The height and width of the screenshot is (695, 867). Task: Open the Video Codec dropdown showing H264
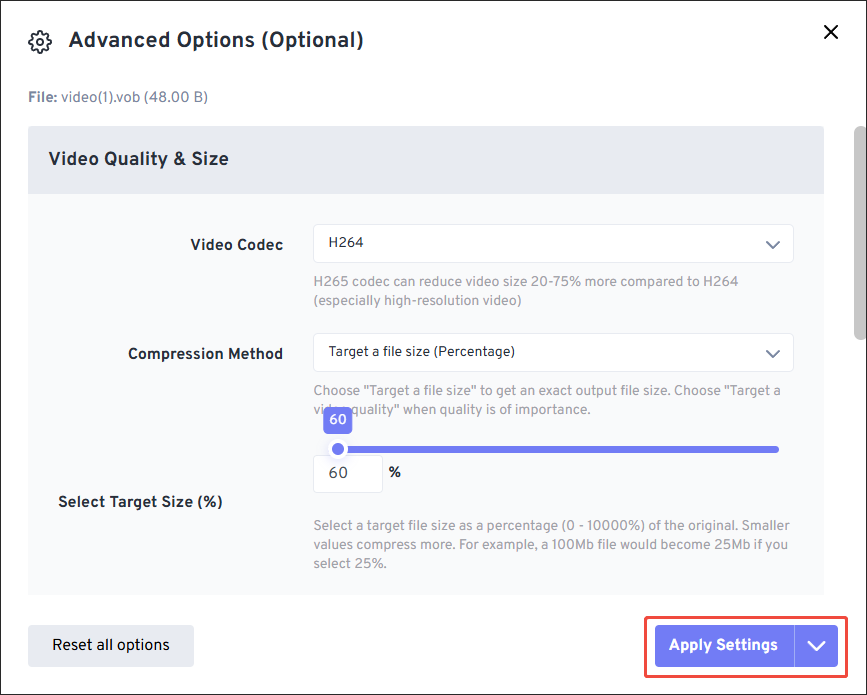[x=553, y=243]
